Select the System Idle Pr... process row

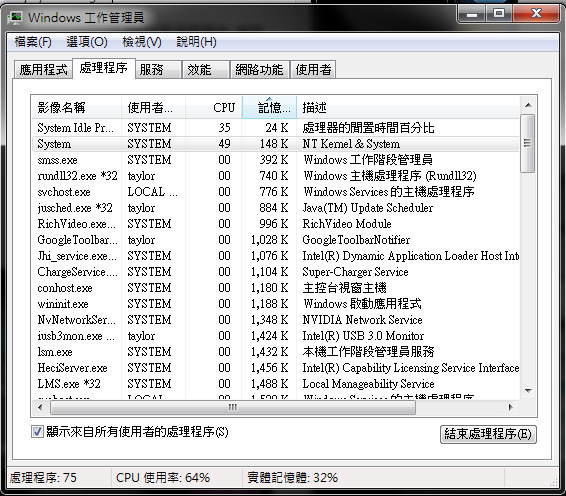pyautogui.click(x=275, y=128)
